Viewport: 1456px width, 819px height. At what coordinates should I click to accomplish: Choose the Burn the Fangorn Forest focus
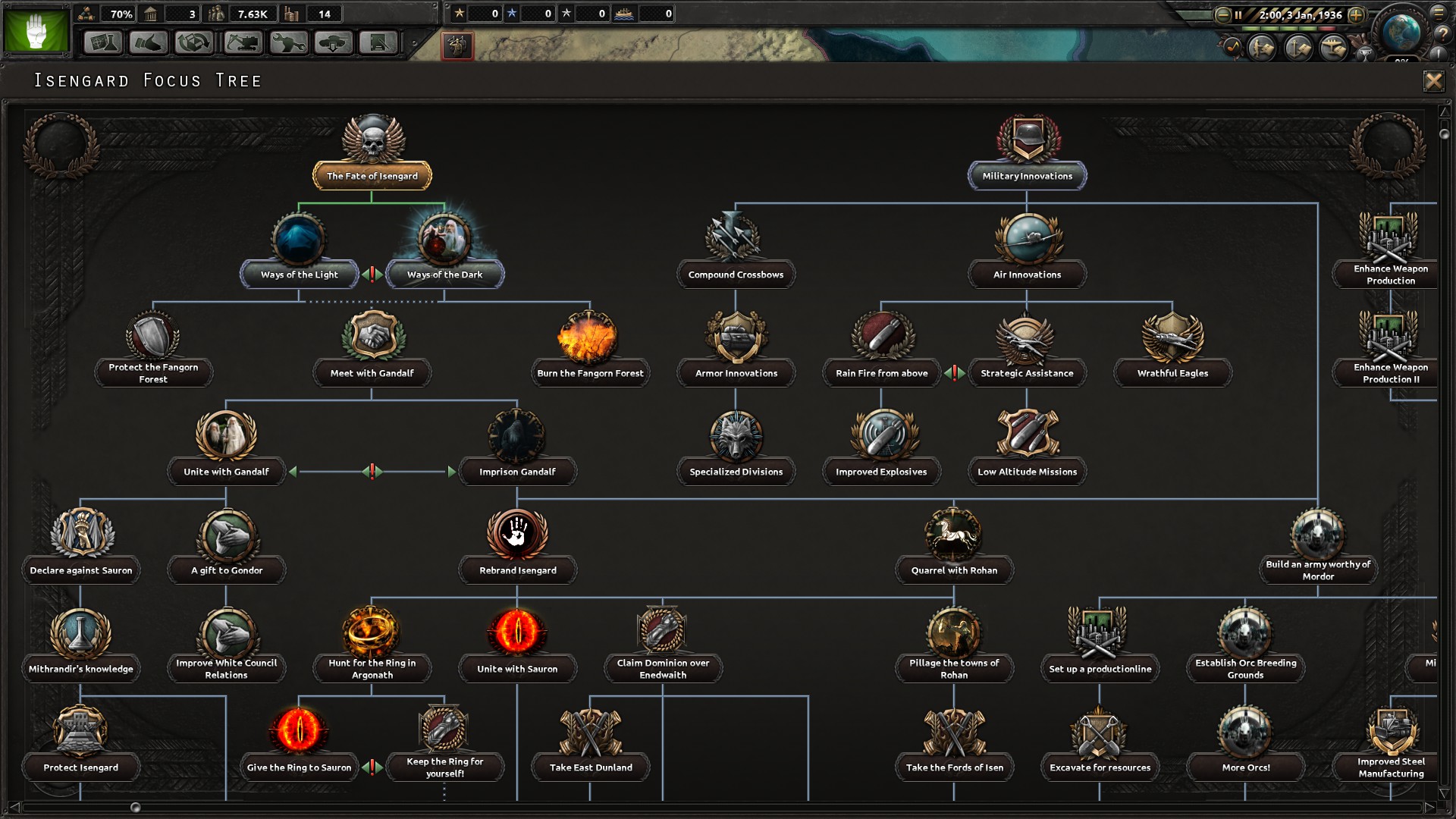point(590,350)
